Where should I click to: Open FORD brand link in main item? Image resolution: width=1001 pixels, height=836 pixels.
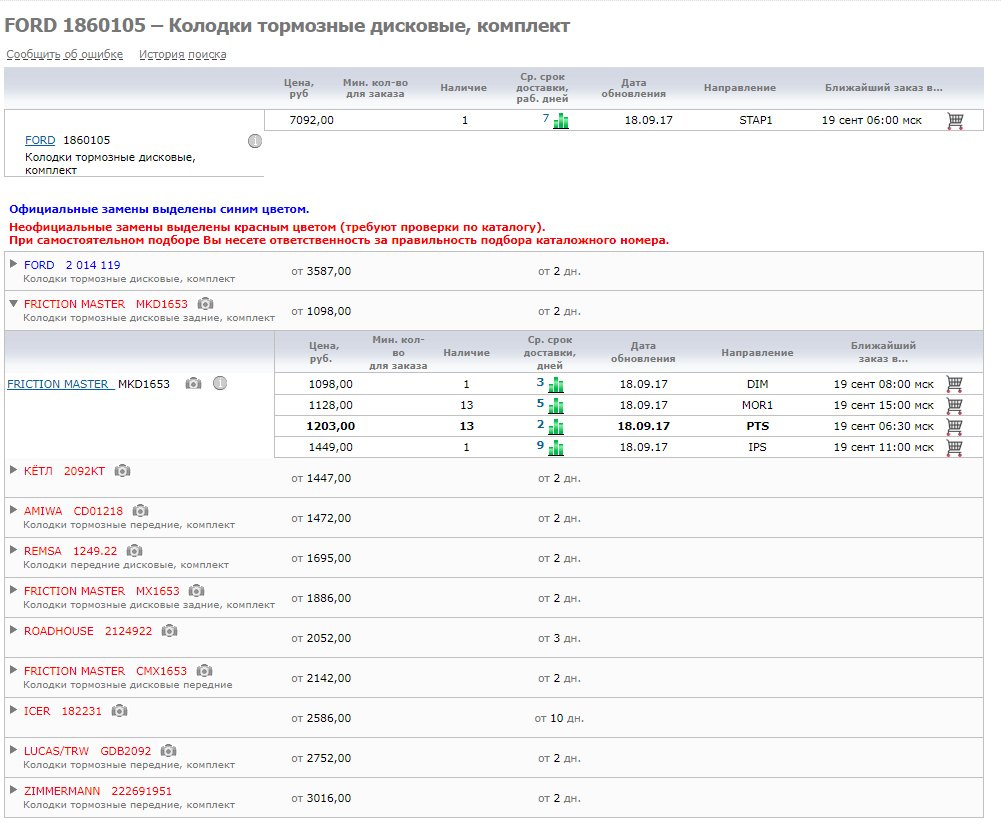[40, 140]
